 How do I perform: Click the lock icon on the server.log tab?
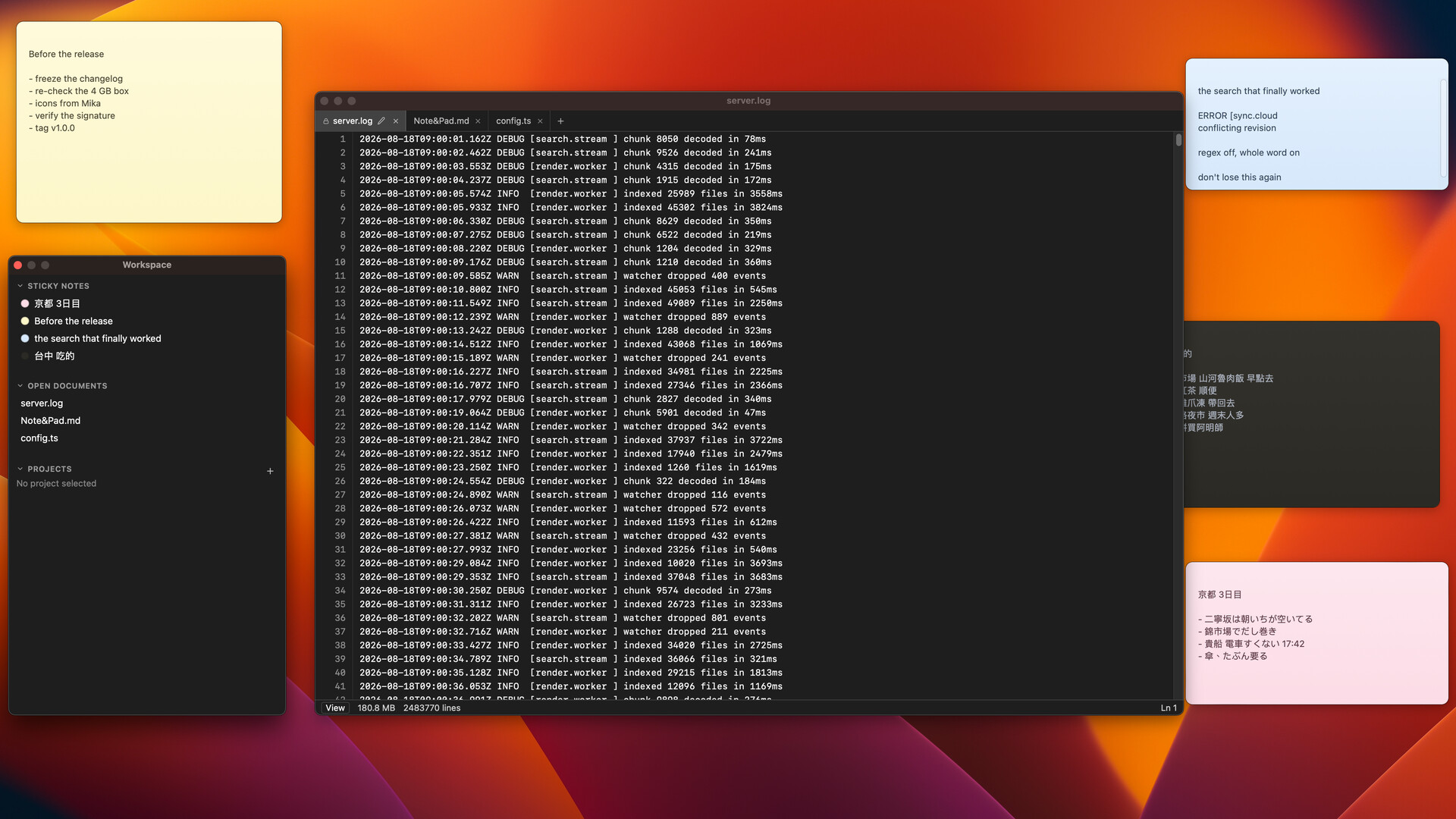click(326, 121)
